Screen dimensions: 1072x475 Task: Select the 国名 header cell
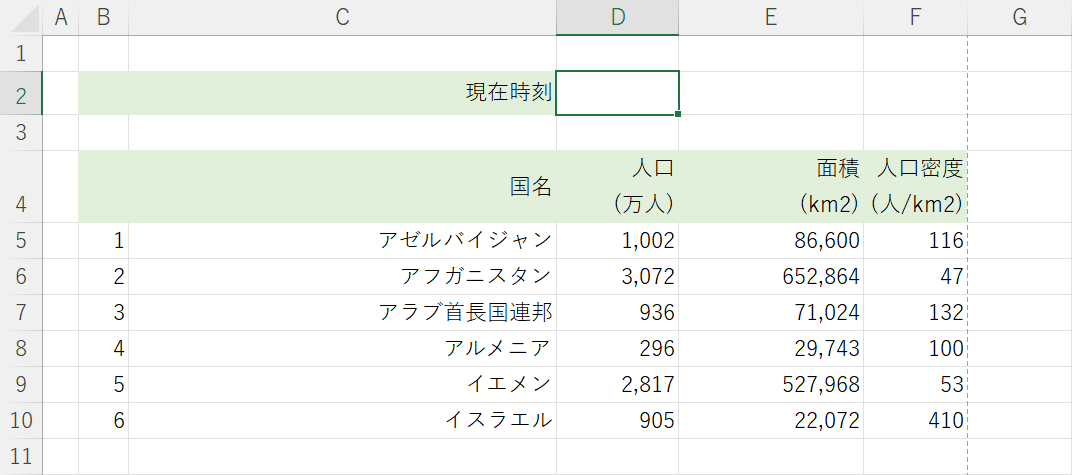[342, 186]
